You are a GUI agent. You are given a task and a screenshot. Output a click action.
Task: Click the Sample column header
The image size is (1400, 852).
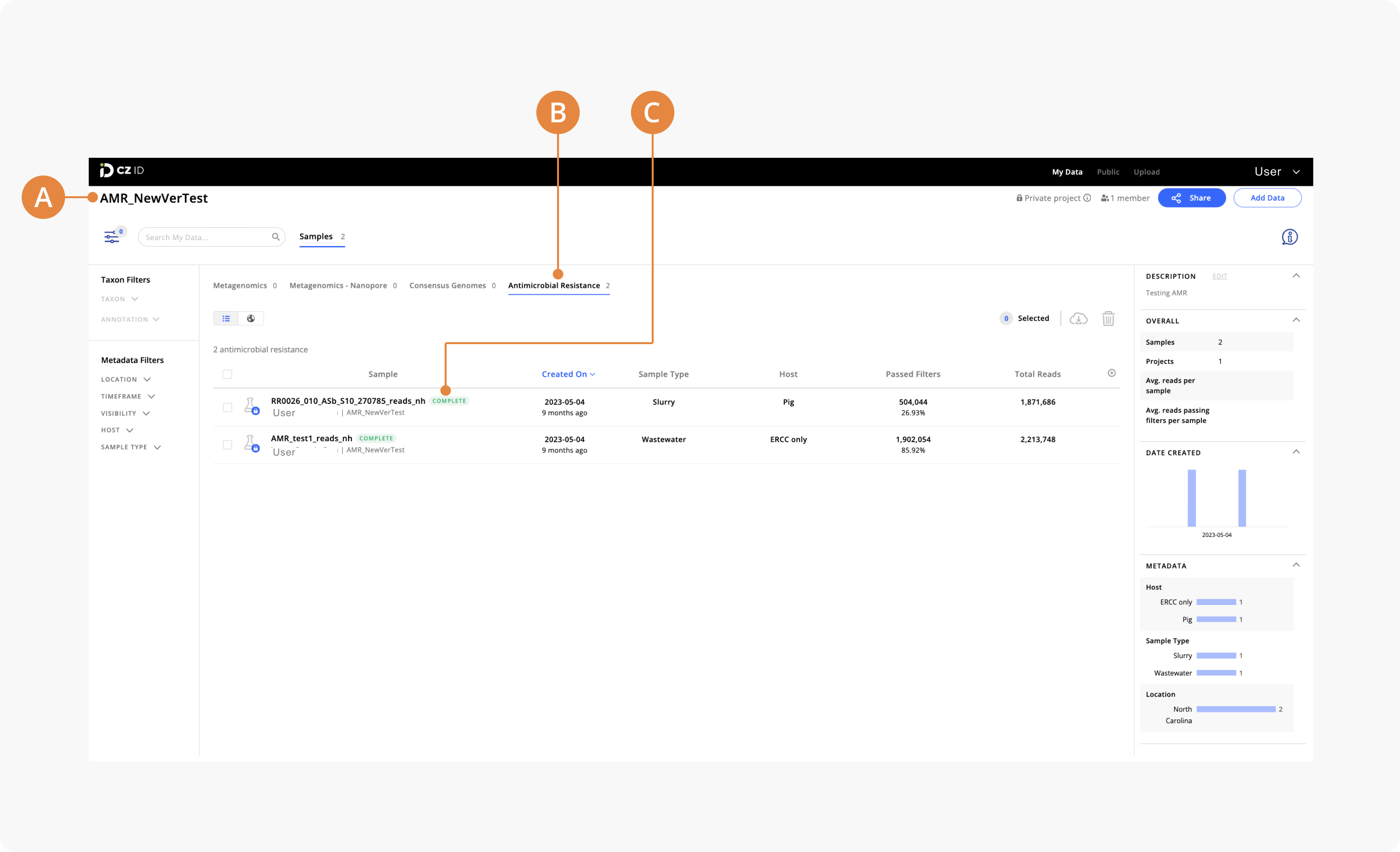coord(383,374)
